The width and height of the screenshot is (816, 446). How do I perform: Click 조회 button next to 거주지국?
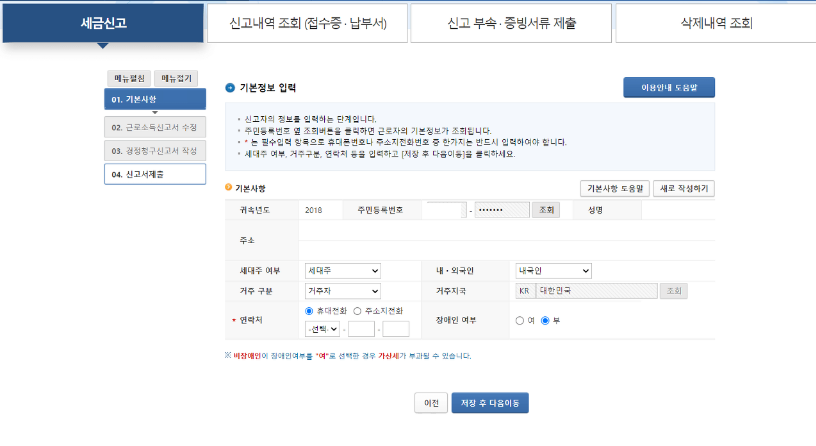[674, 291]
